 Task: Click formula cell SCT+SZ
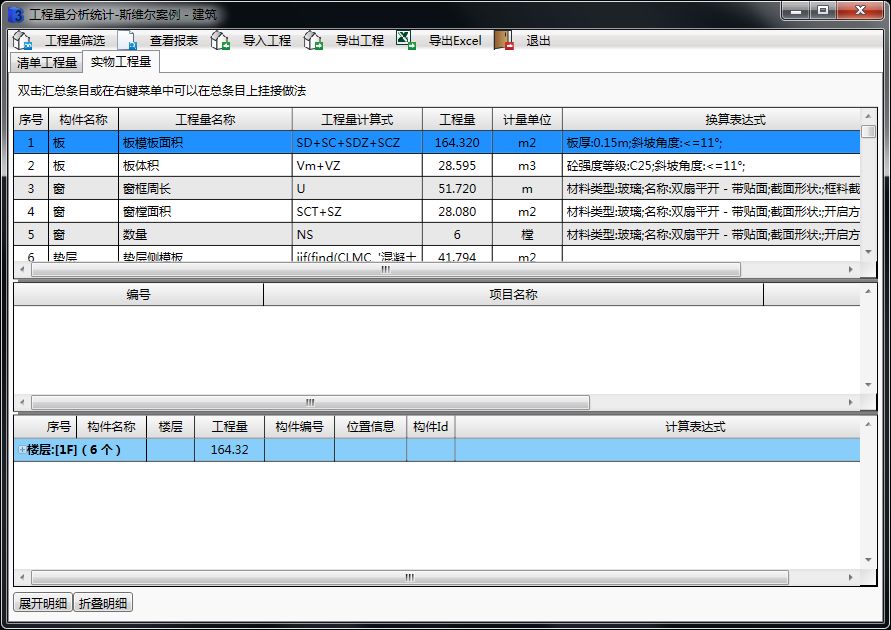tap(357, 211)
